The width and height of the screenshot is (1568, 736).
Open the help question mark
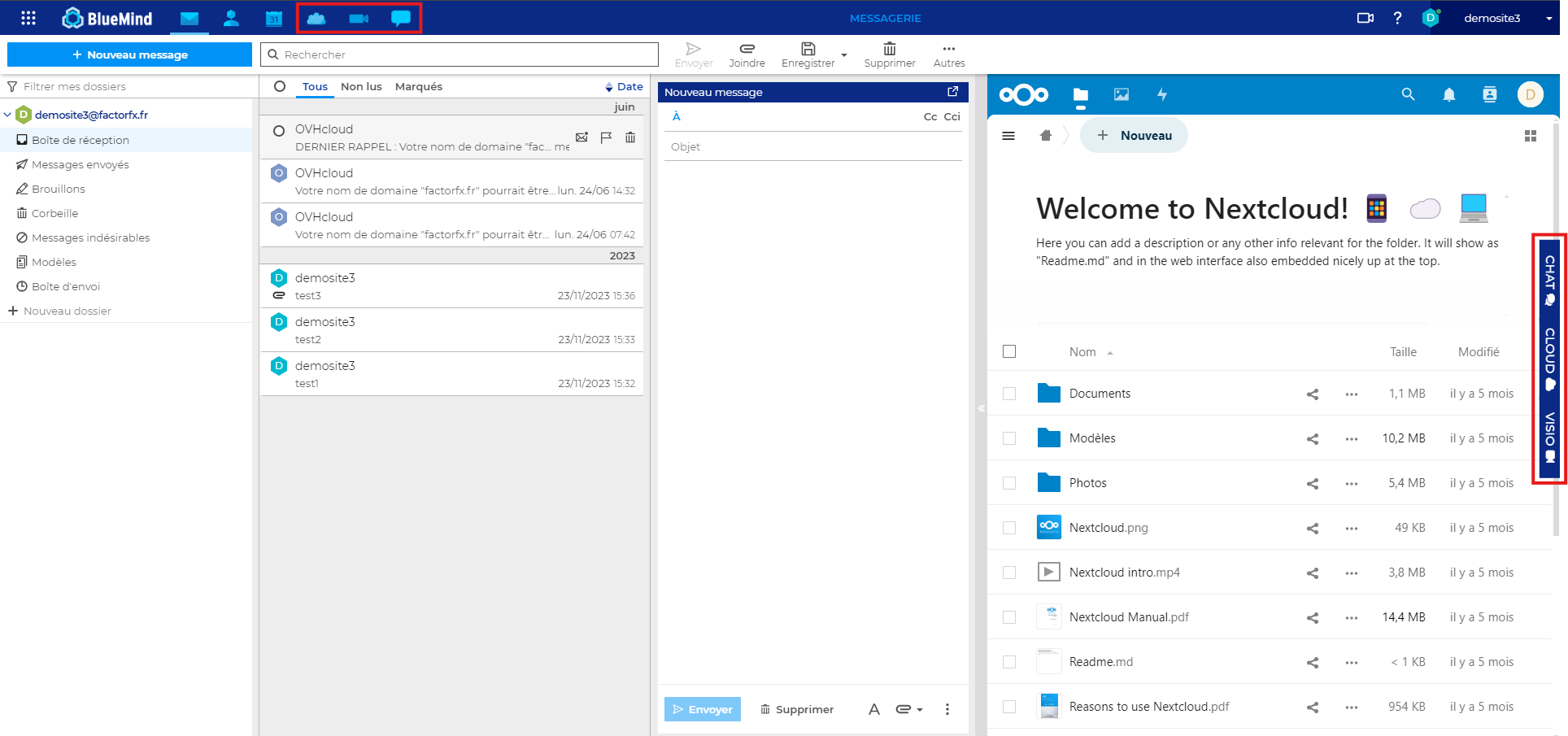pyautogui.click(x=1397, y=18)
